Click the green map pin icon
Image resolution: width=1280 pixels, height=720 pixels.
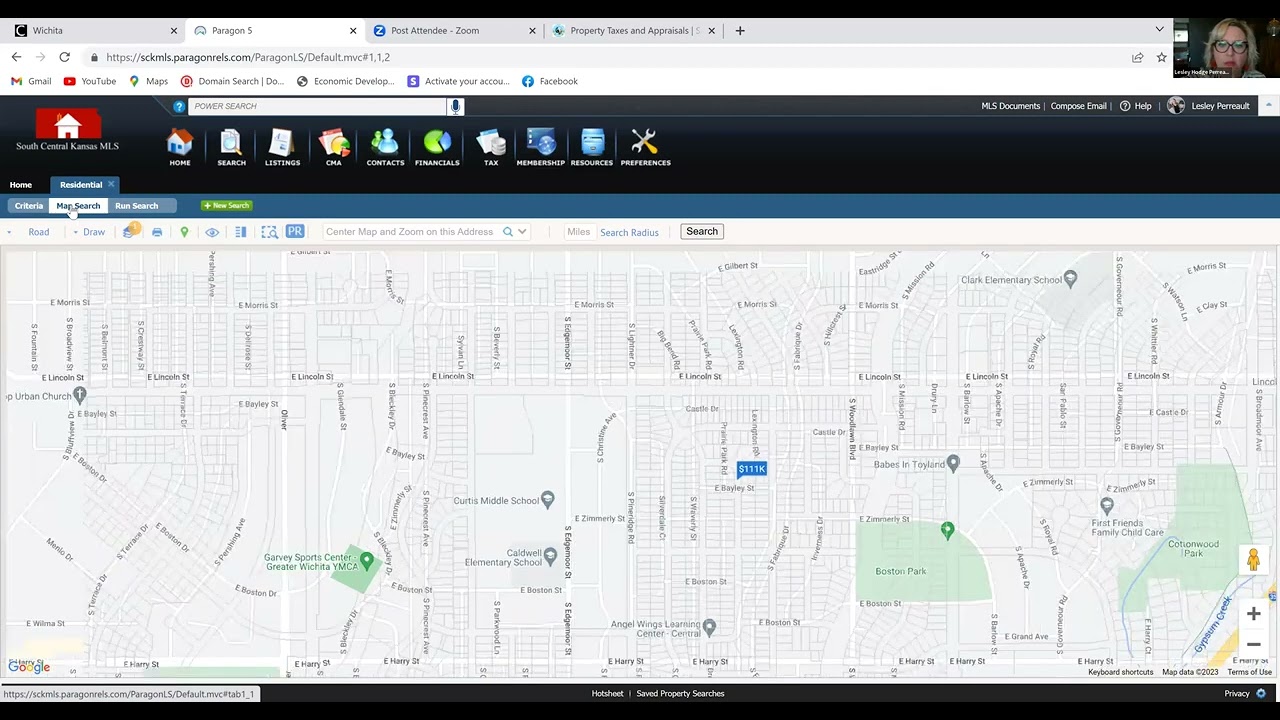(x=184, y=232)
